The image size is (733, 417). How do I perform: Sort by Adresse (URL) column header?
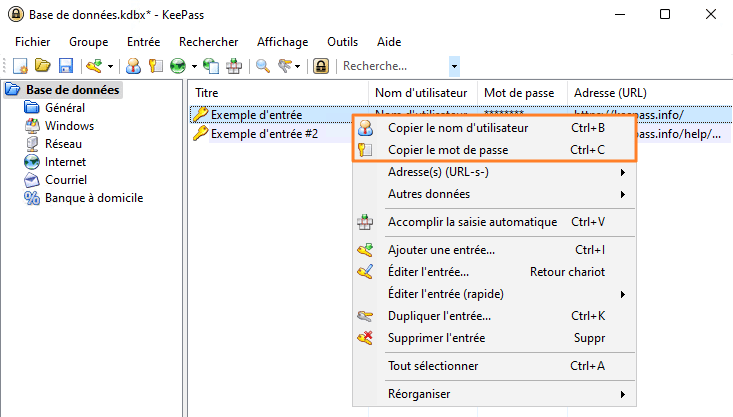click(x=650, y=93)
